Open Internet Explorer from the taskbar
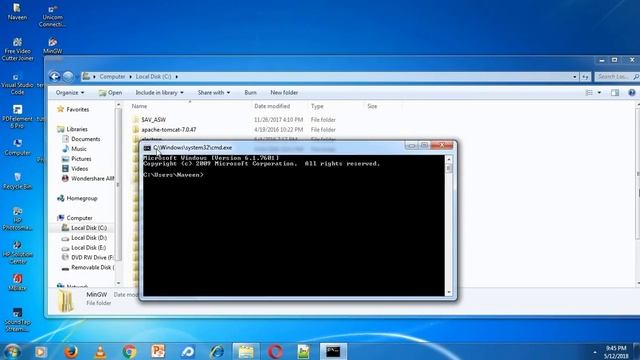640x360 pixels. pyautogui.click(x=217, y=351)
